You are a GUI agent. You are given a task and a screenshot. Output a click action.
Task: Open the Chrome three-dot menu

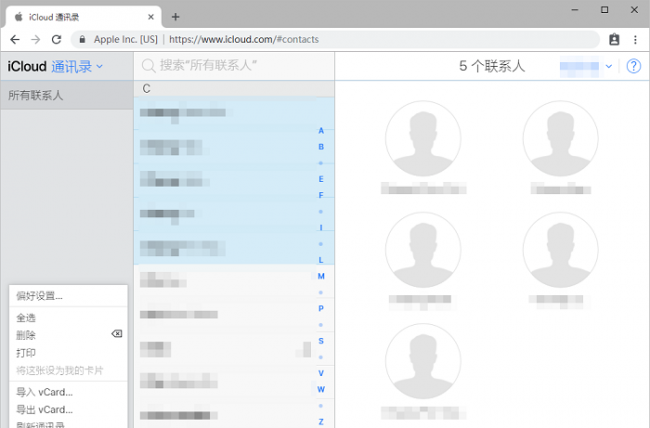[635, 39]
